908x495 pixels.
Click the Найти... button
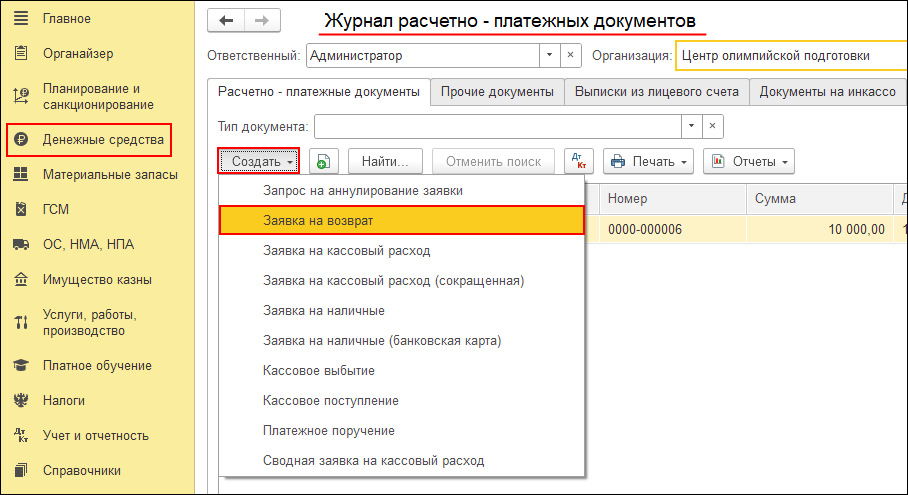[x=385, y=162]
